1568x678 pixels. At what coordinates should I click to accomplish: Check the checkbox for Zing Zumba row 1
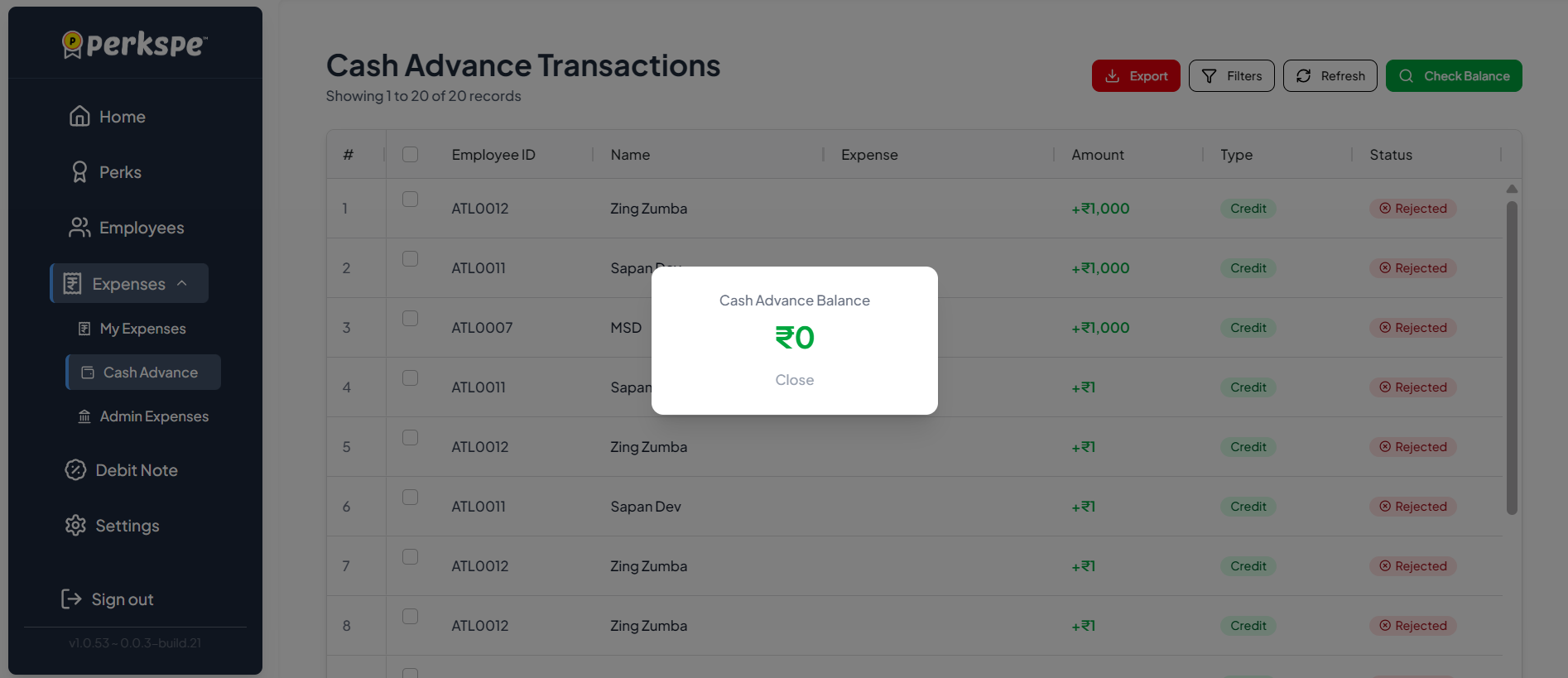click(410, 199)
